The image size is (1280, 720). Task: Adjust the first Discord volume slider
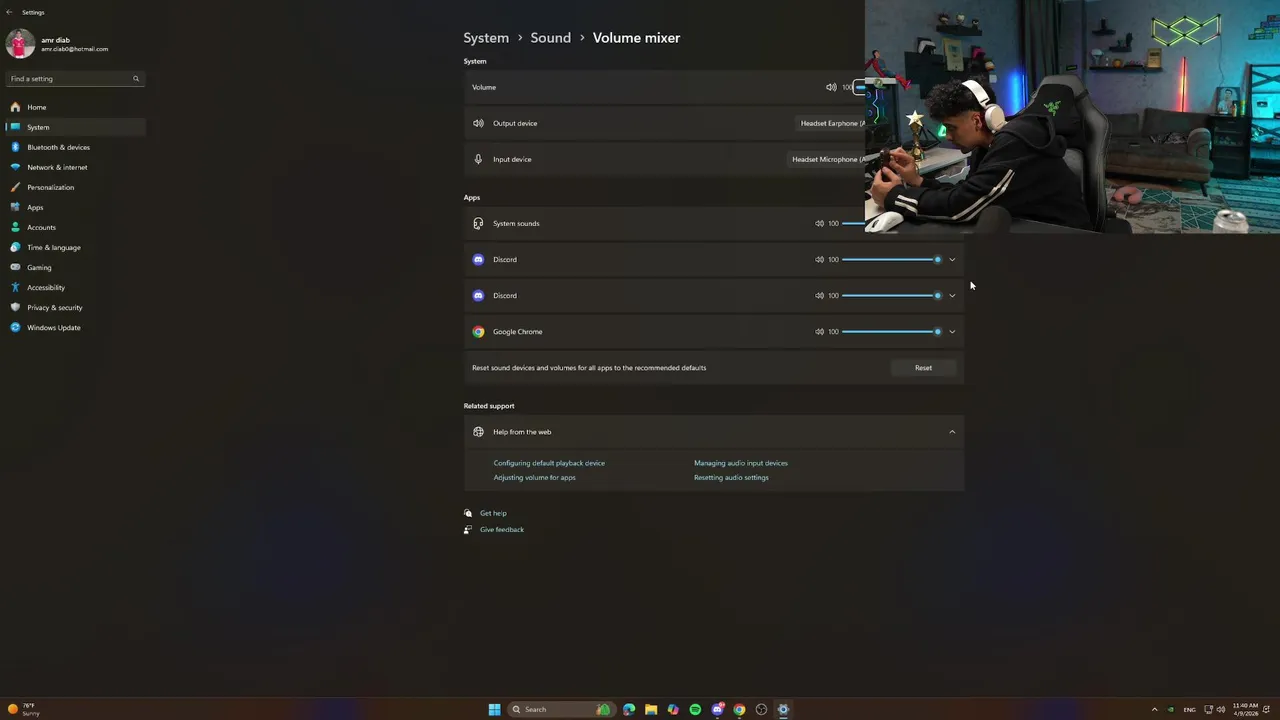point(891,259)
